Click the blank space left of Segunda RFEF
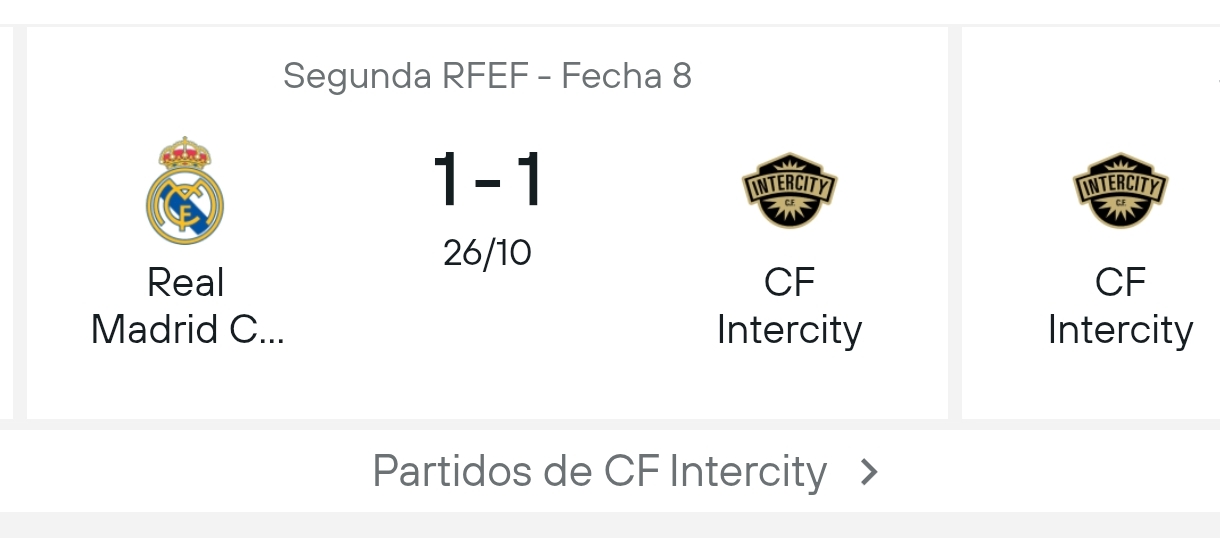Image resolution: width=1220 pixels, height=538 pixels. [150, 76]
